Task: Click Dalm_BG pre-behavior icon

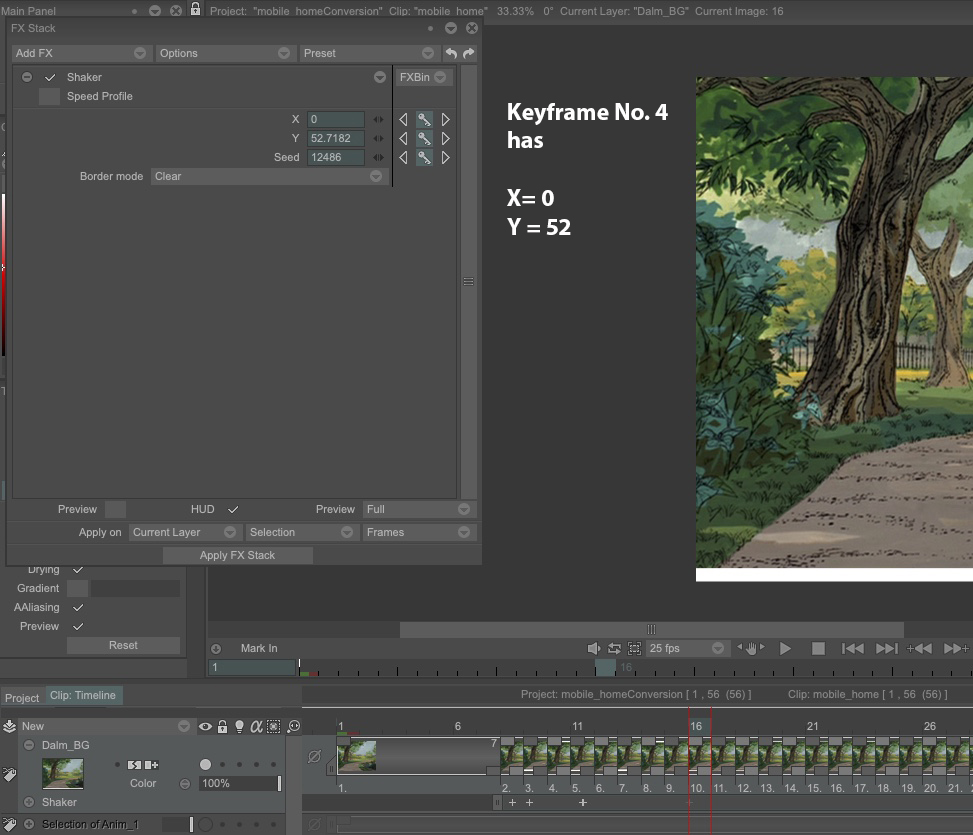Action: point(134,765)
